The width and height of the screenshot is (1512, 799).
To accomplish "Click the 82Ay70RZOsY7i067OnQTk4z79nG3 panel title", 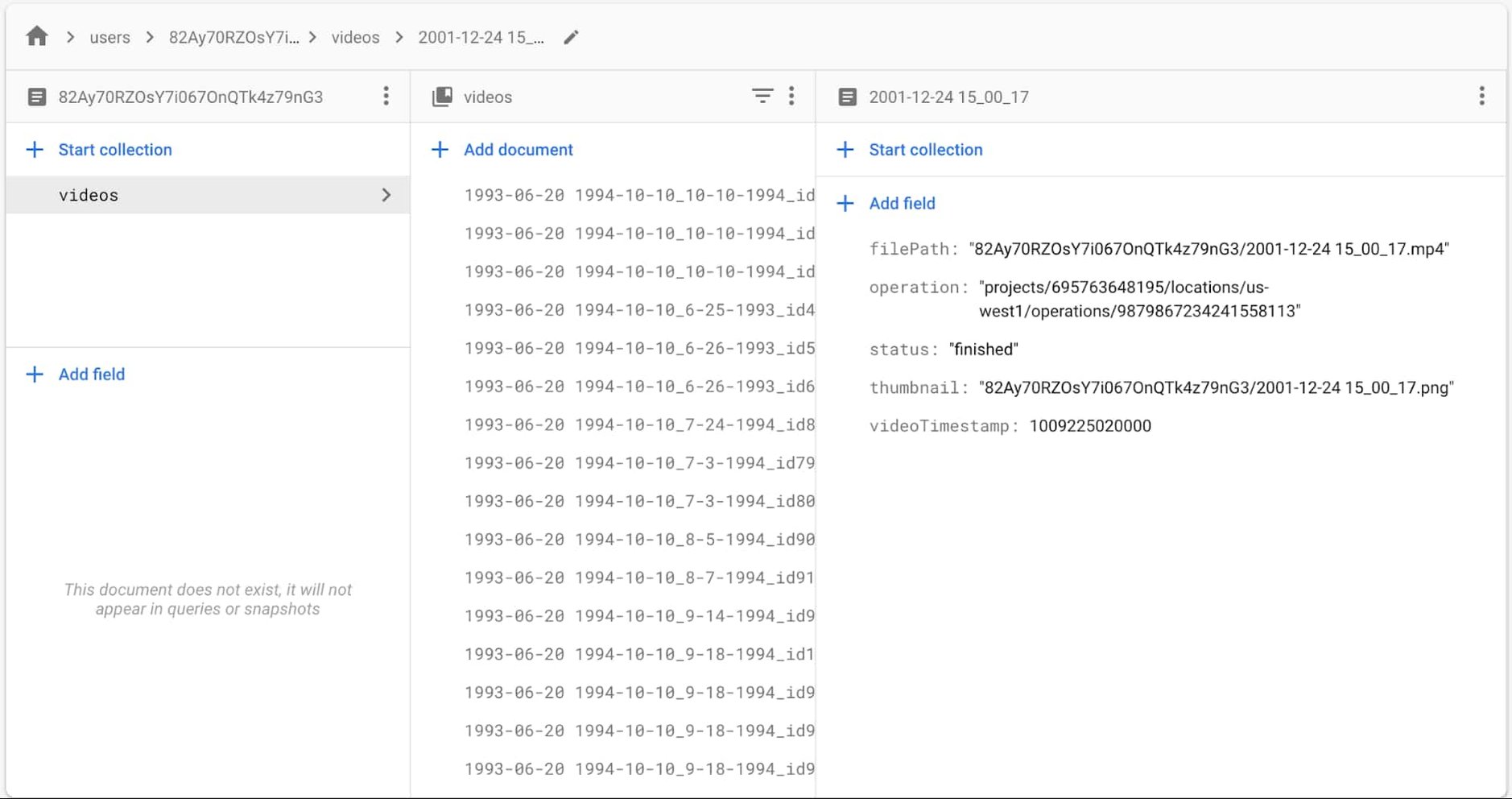I will (191, 97).
